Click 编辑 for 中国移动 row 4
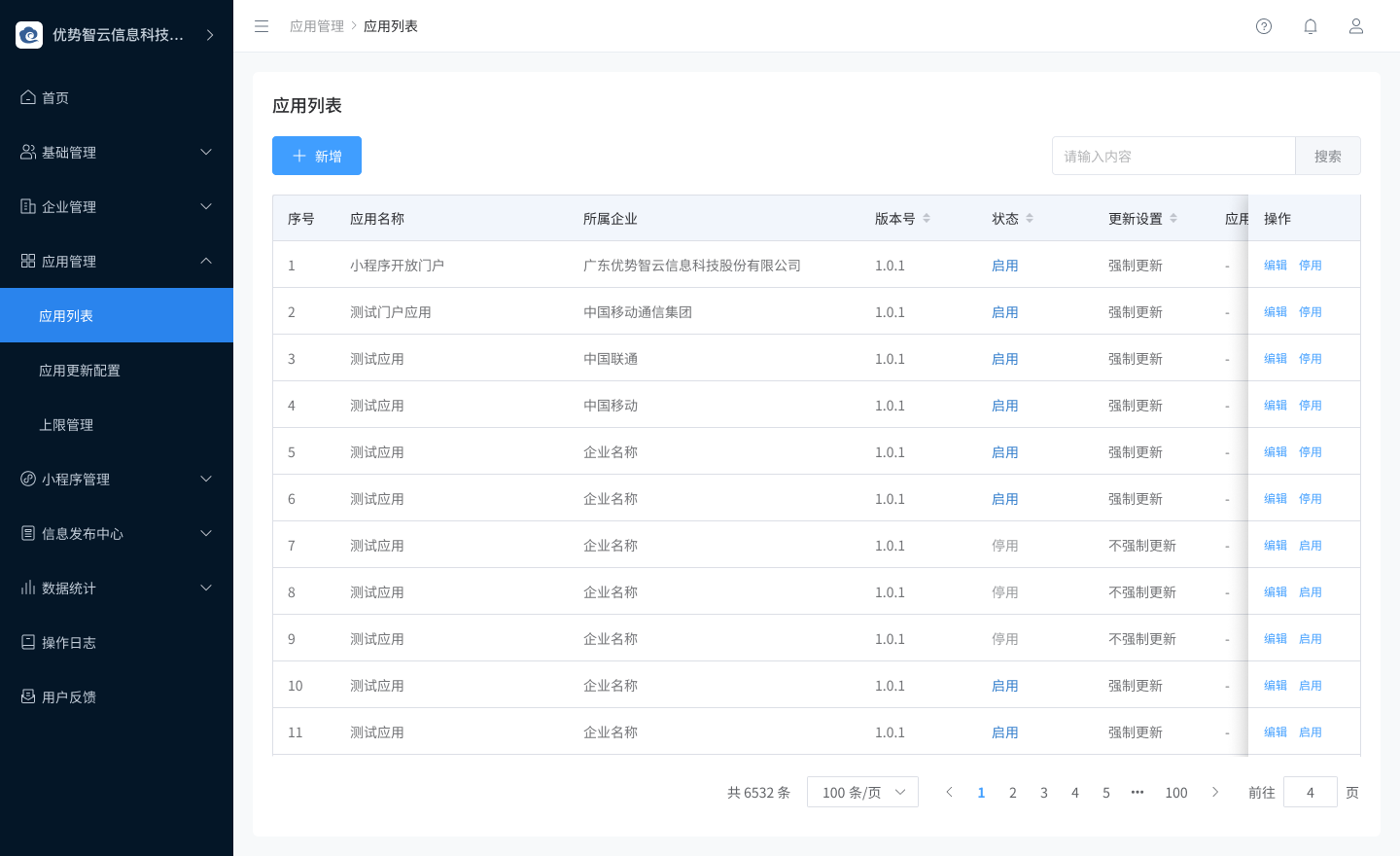This screenshot has height=856, width=1400. click(x=1276, y=405)
